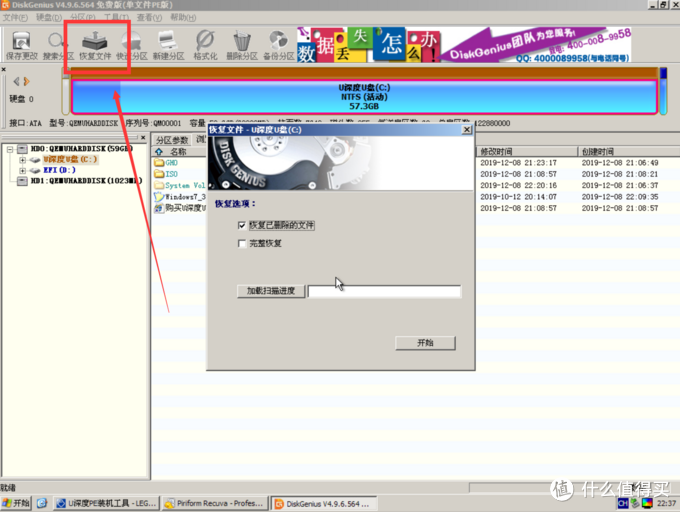The height and width of the screenshot is (512, 680).
Task: Select the ISO folder icon
Action: tap(159, 174)
